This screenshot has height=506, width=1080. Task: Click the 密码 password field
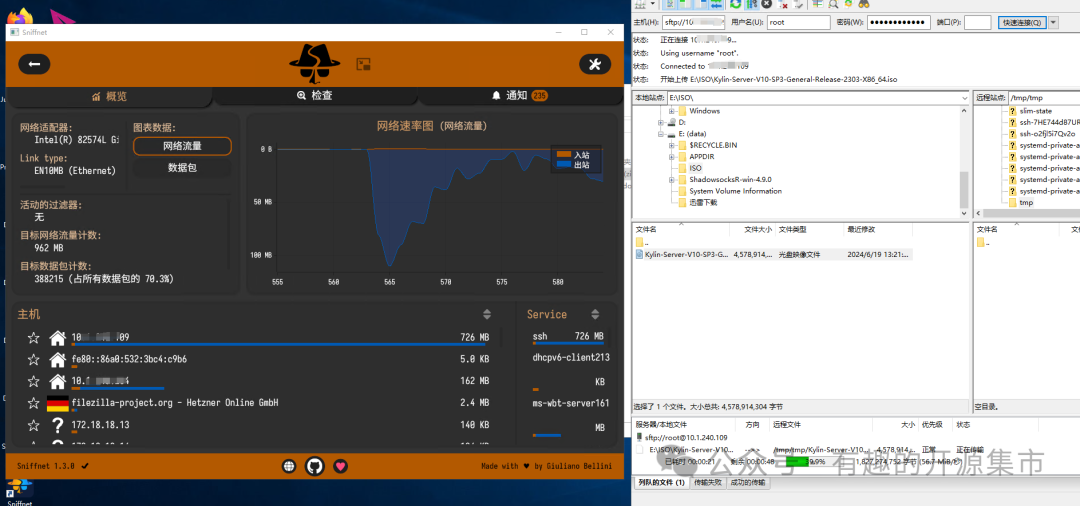pyautogui.click(x=899, y=22)
